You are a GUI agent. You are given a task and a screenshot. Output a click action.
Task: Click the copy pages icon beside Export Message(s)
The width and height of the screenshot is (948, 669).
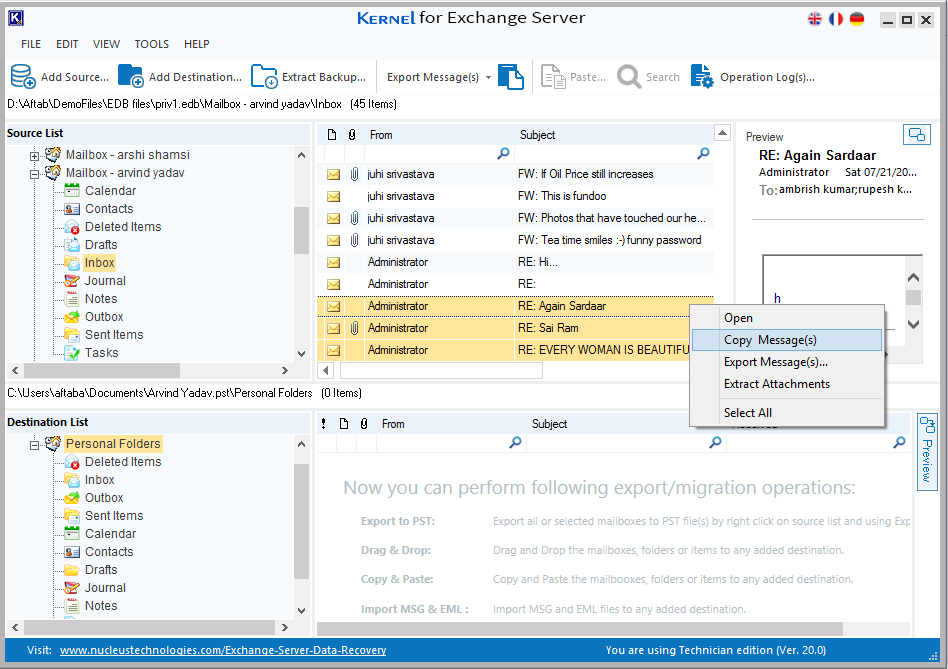tap(511, 77)
